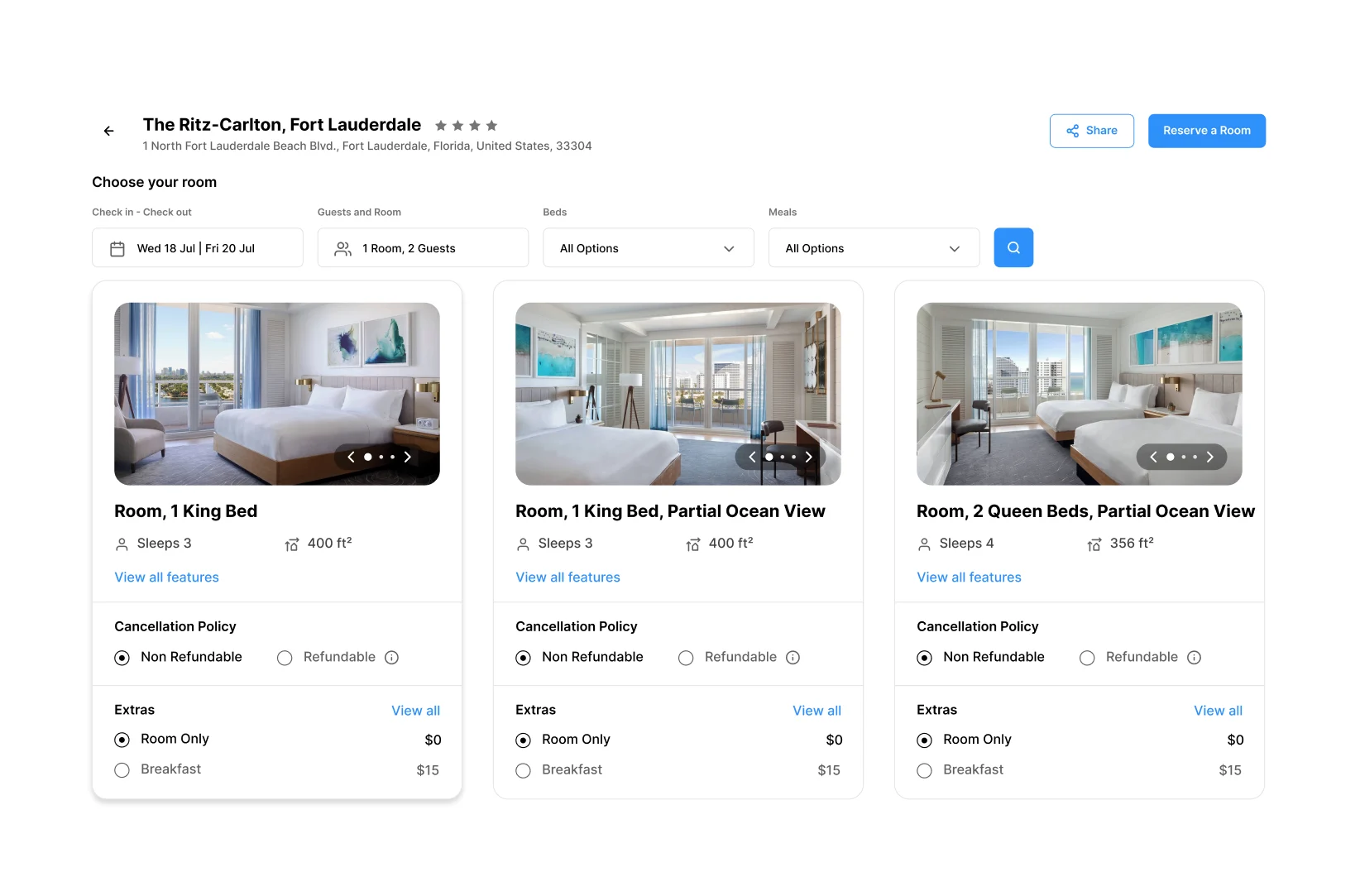Go back using the left arrow icon
The width and height of the screenshot is (1360, 896).
point(108,131)
